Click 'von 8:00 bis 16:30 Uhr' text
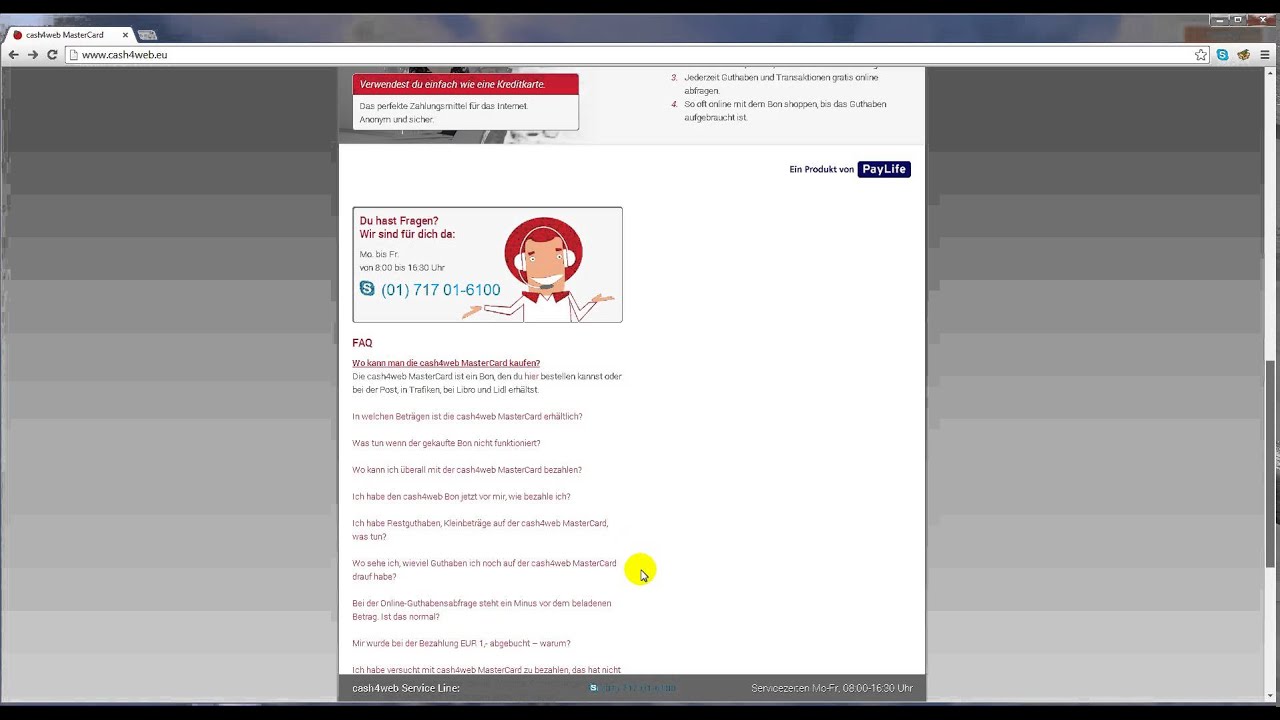The image size is (1280, 720). (402, 268)
